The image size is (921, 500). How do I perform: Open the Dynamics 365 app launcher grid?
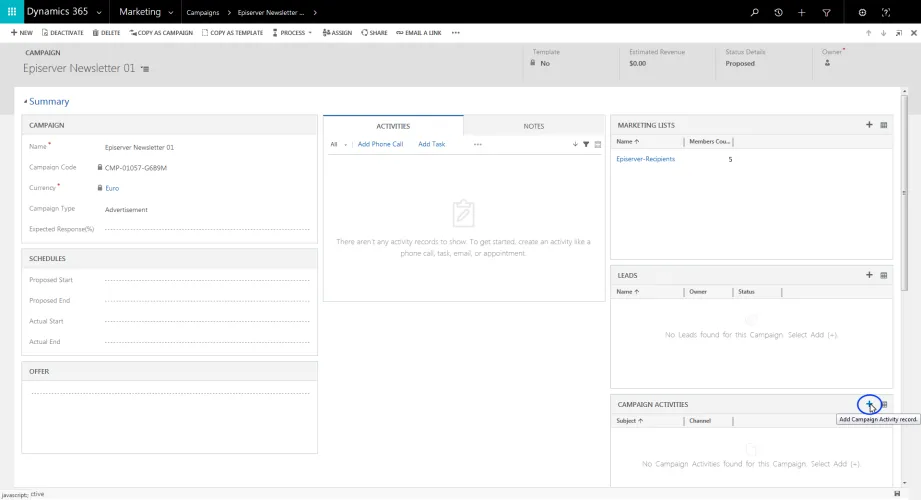[x=12, y=12]
